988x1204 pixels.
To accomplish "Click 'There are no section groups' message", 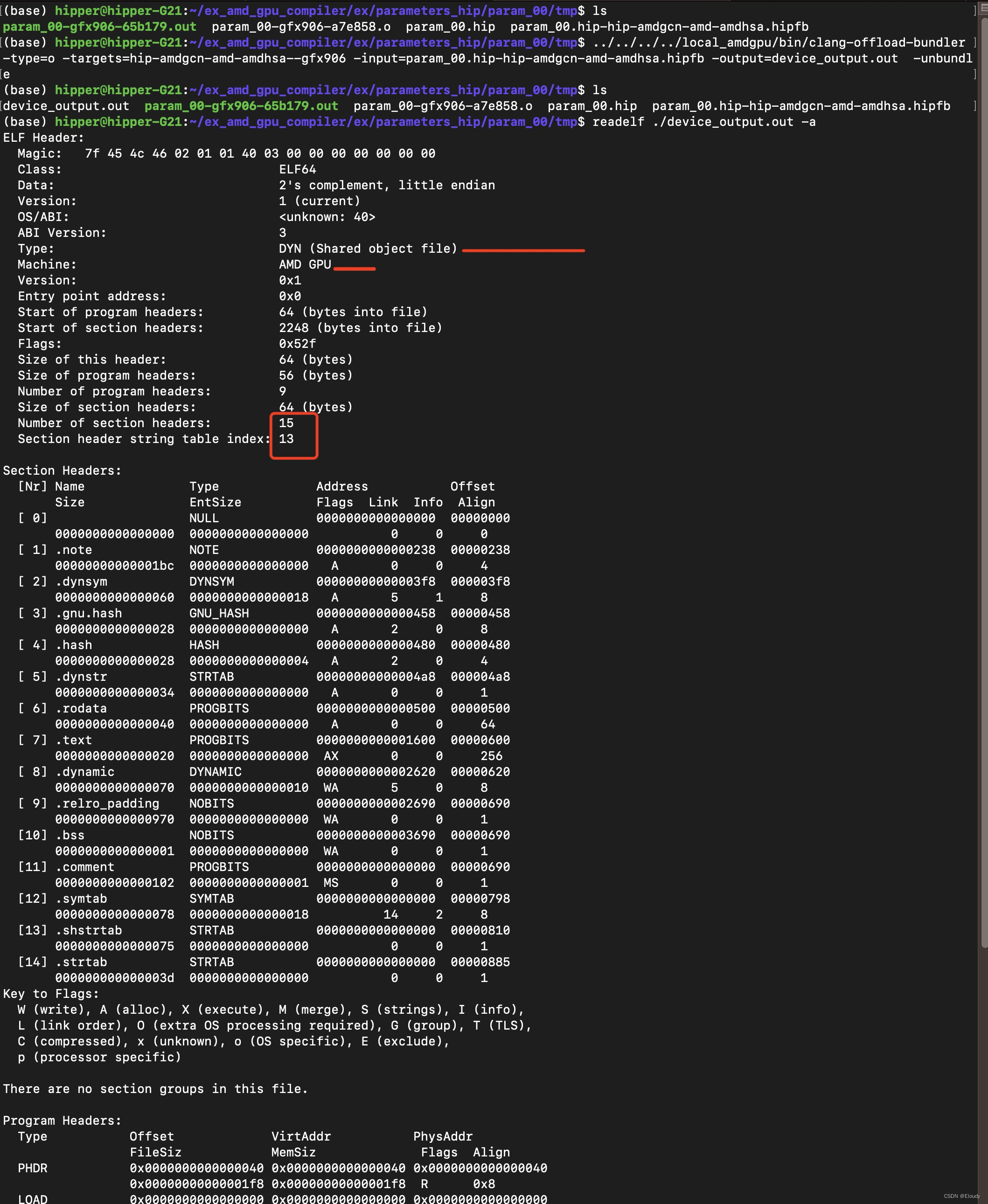I will click(155, 1089).
